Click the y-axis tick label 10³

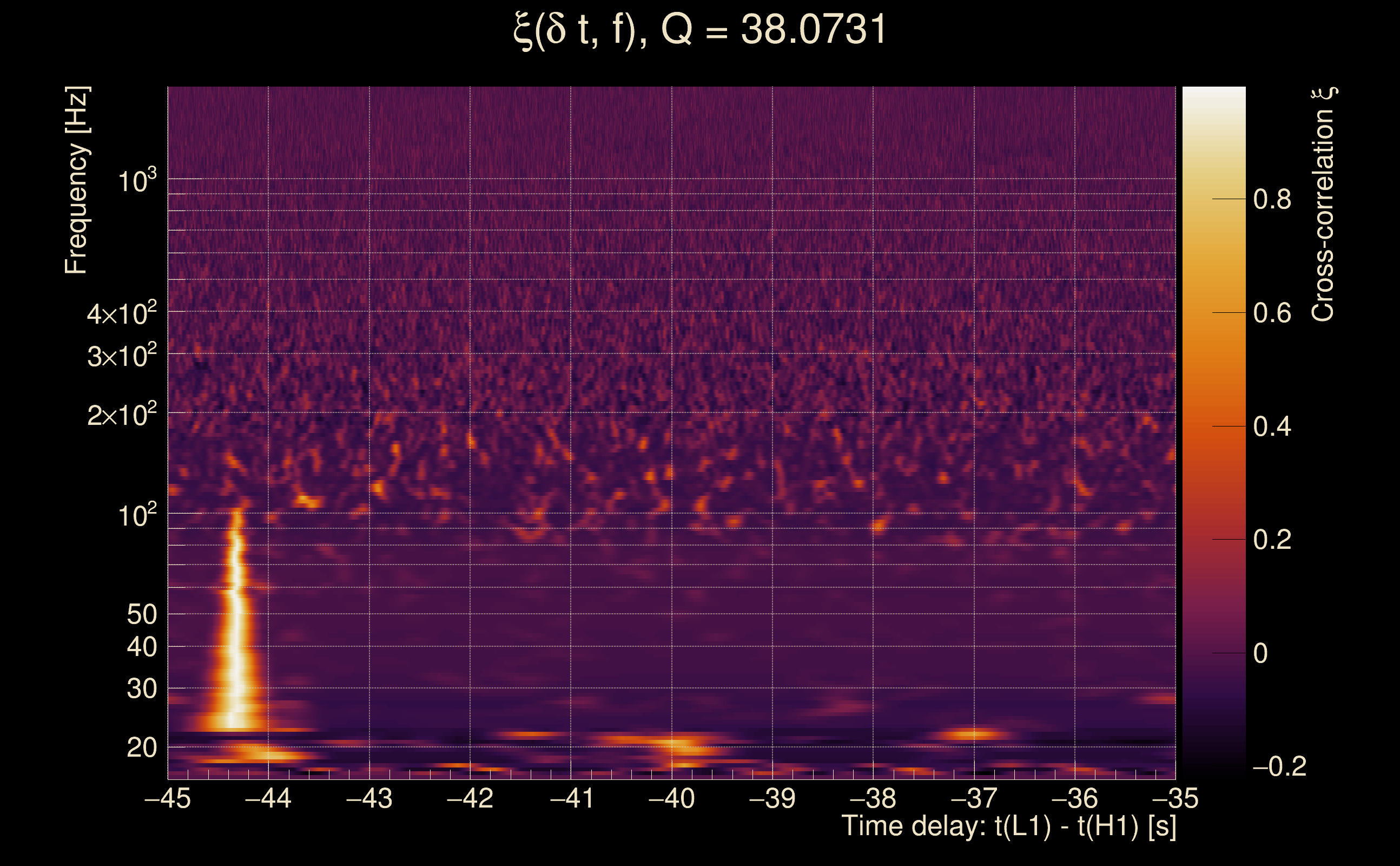coord(137,181)
